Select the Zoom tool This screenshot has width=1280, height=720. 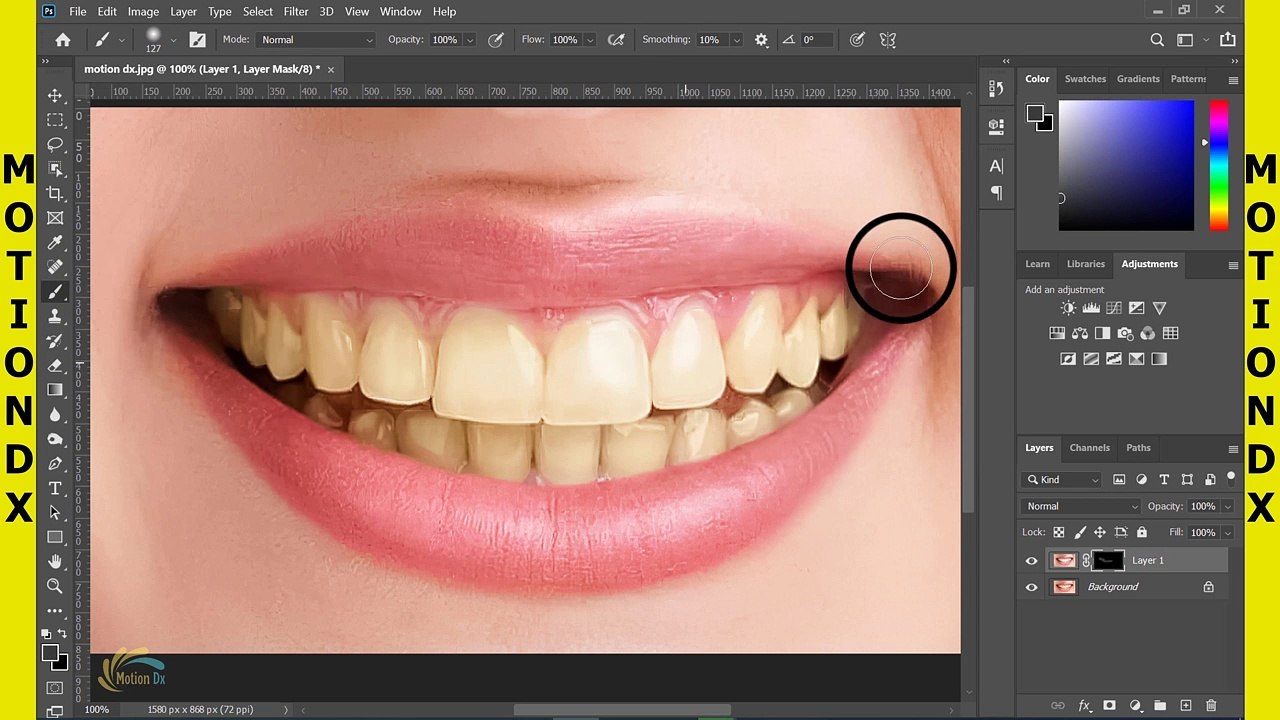(55, 586)
